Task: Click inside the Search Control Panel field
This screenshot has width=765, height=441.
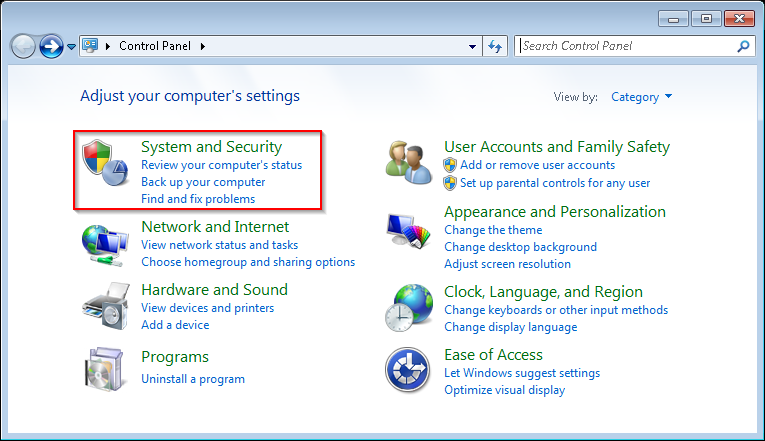Action: point(625,46)
